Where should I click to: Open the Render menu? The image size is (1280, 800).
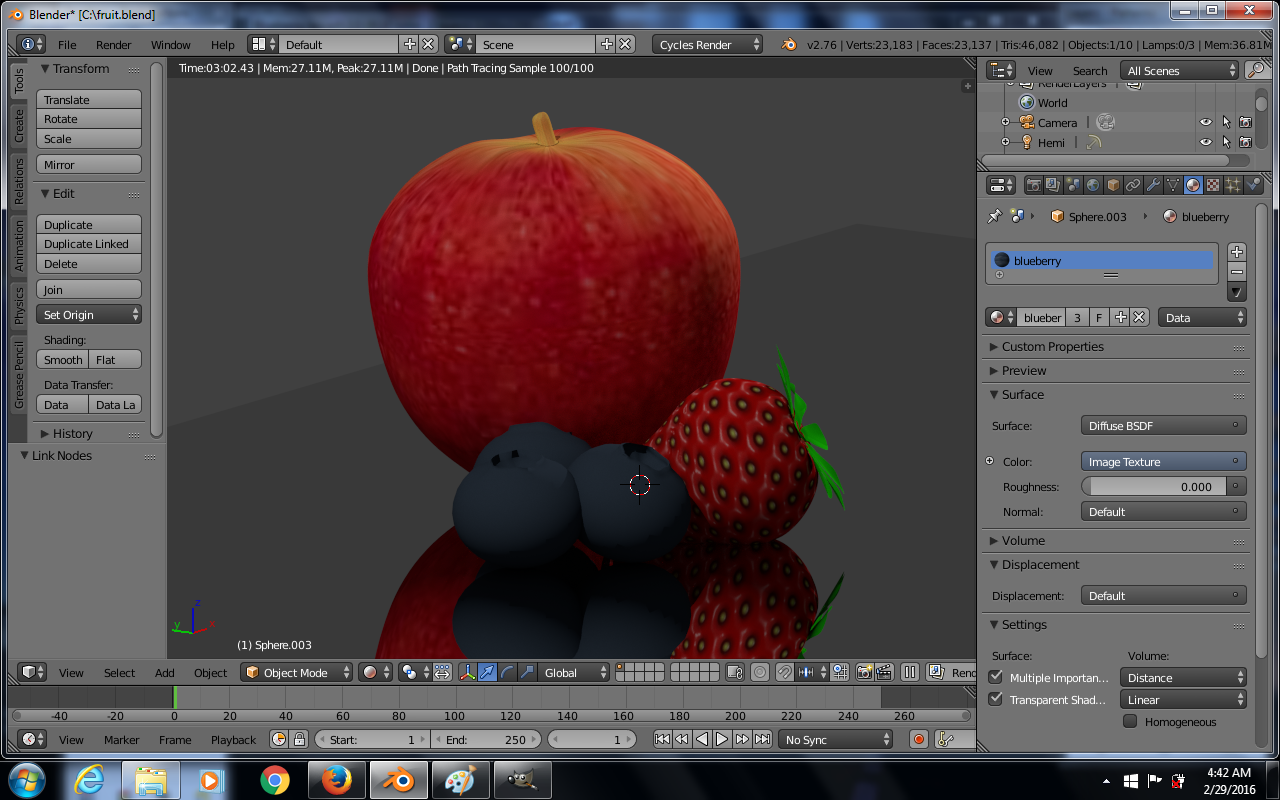tap(114, 44)
